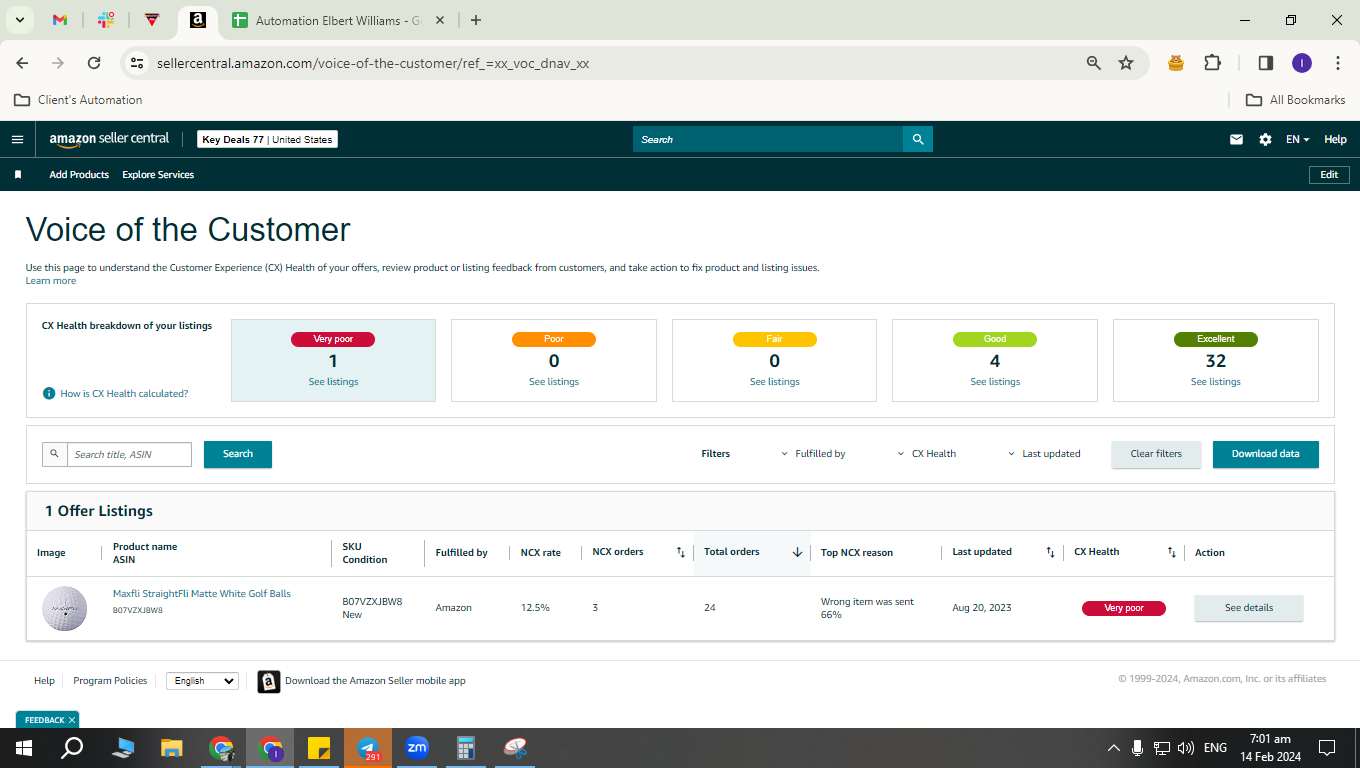Image resolution: width=1360 pixels, height=768 pixels.
Task: Close the Automation Elbert Williams tab
Action: [x=440, y=20]
